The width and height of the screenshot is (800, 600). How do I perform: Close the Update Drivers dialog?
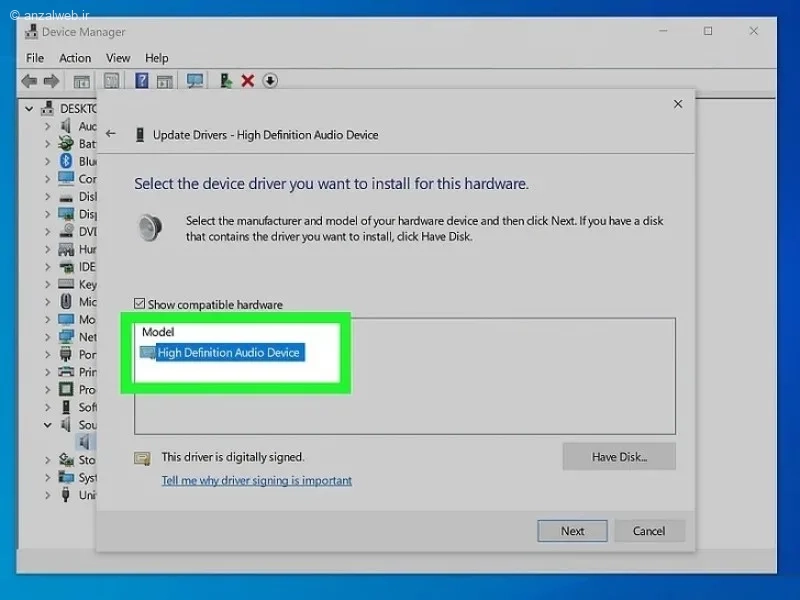tap(678, 104)
